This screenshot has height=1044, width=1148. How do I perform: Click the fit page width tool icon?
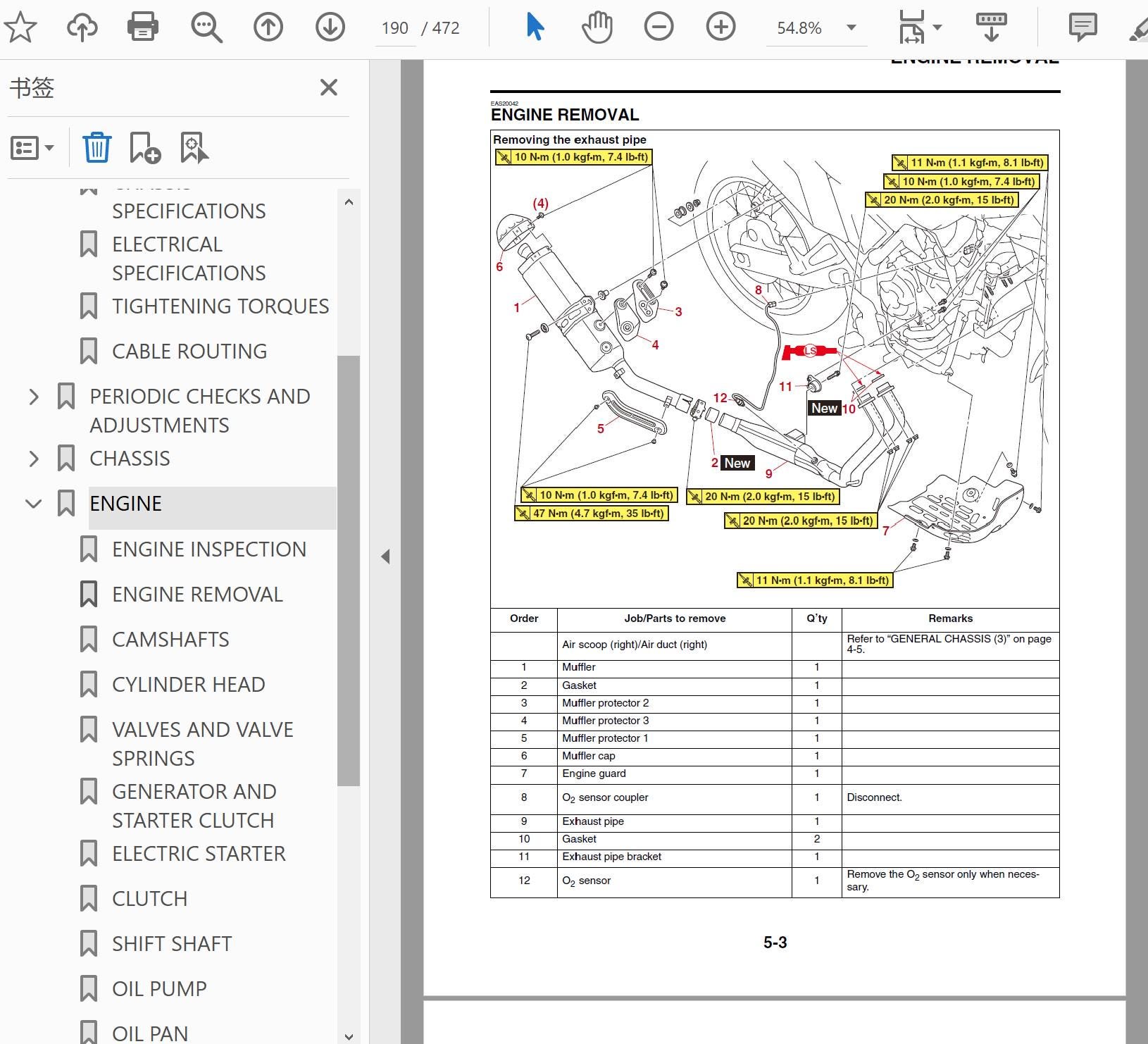coord(911,27)
